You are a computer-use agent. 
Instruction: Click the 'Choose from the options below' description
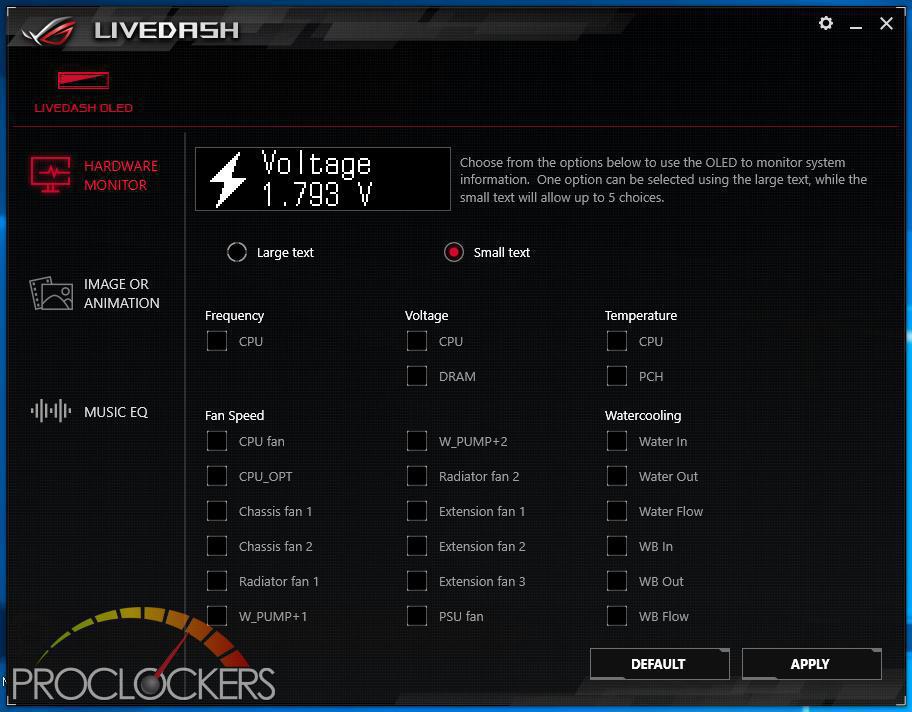(663, 180)
